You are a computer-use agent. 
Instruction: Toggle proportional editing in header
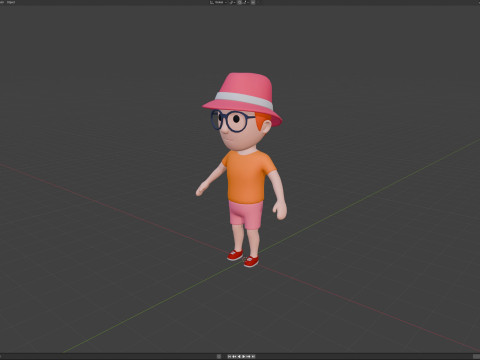point(253,2)
